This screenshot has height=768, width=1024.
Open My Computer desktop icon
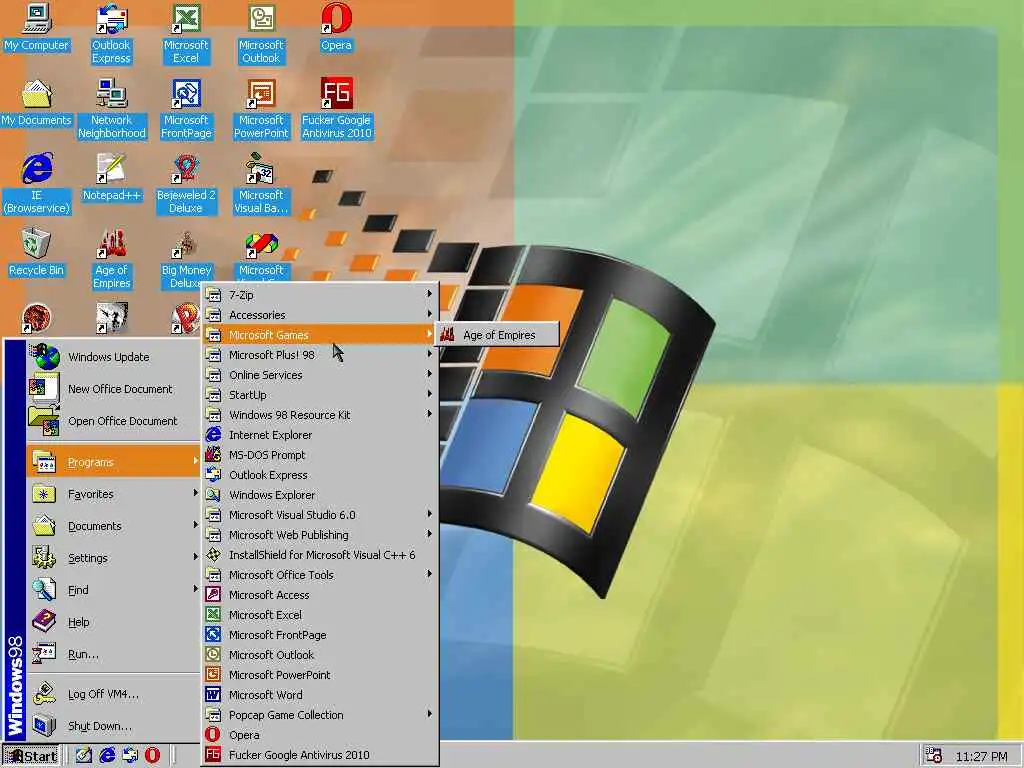click(x=37, y=27)
